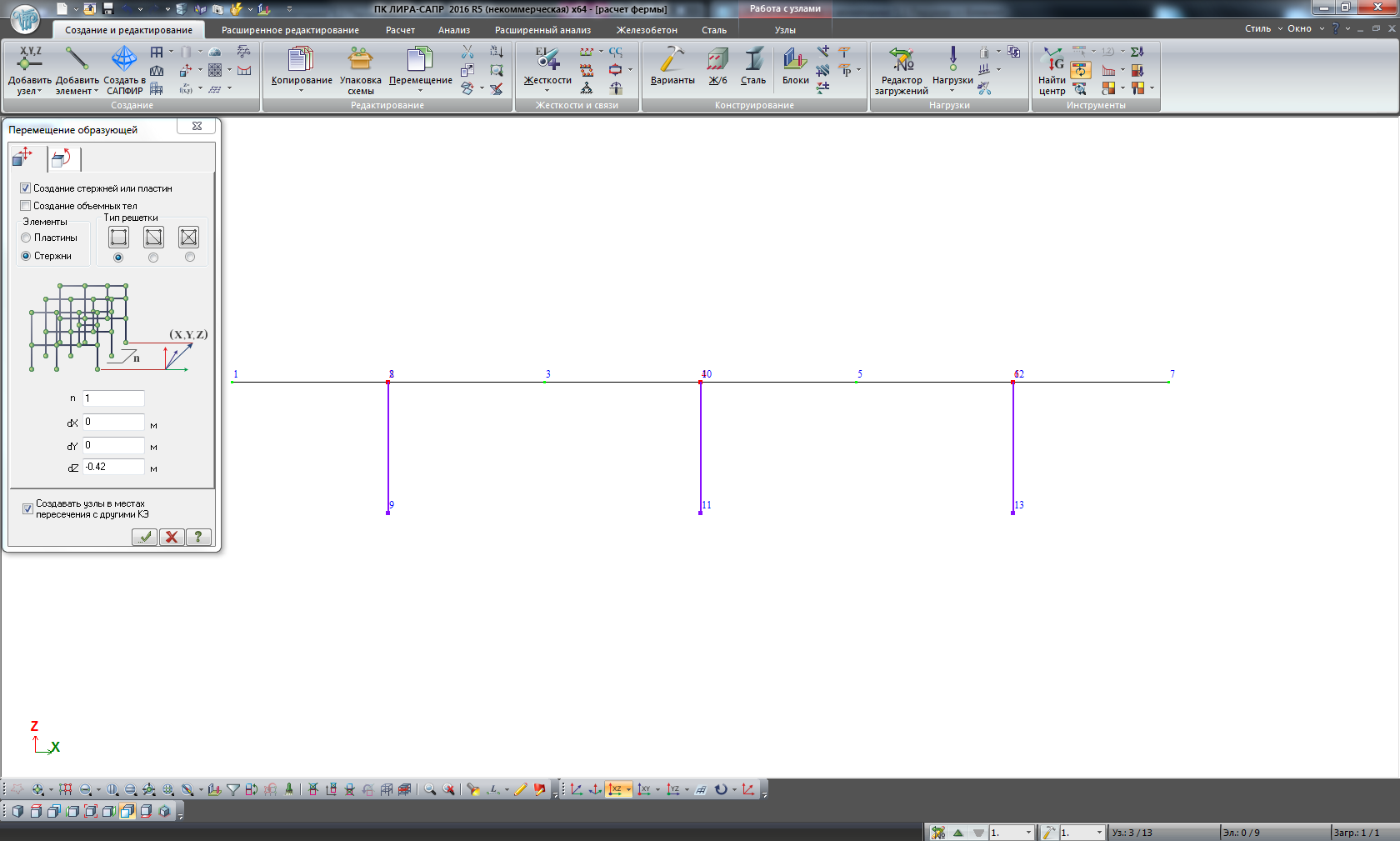Switch to the Сталь tab
Viewport: 1400px width, 841px height.
[x=714, y=30]
